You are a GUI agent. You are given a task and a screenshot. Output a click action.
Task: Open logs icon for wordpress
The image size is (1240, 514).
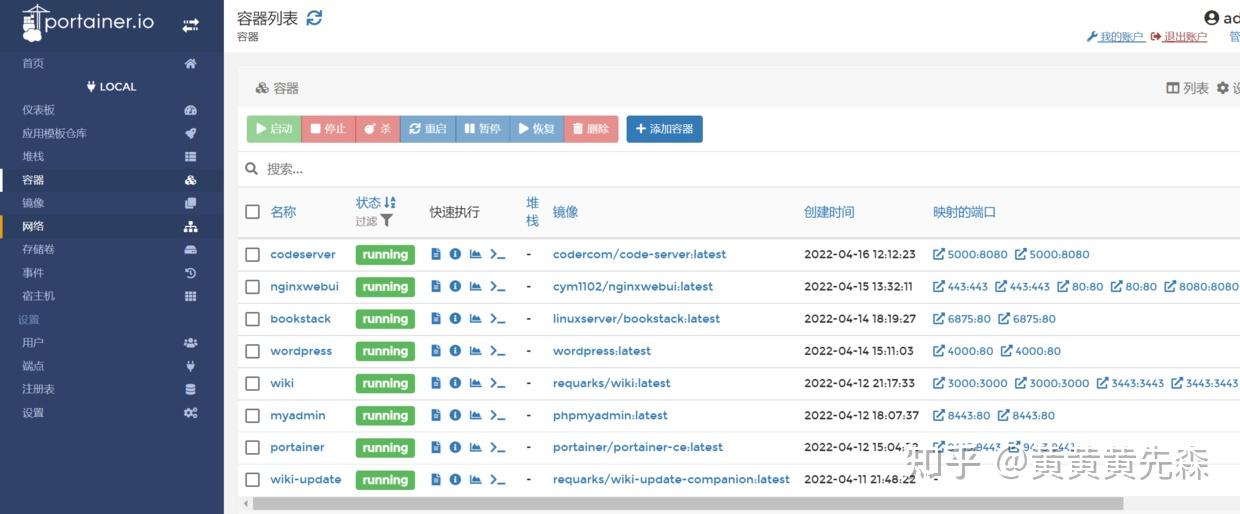436,351
